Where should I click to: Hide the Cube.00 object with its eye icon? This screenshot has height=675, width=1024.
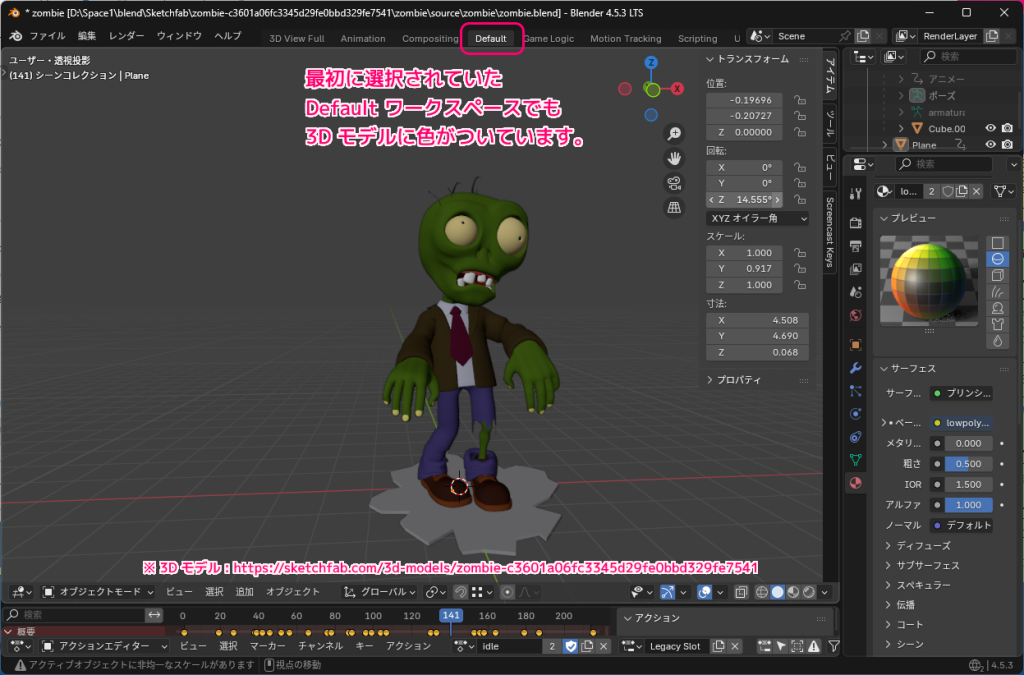990,128
